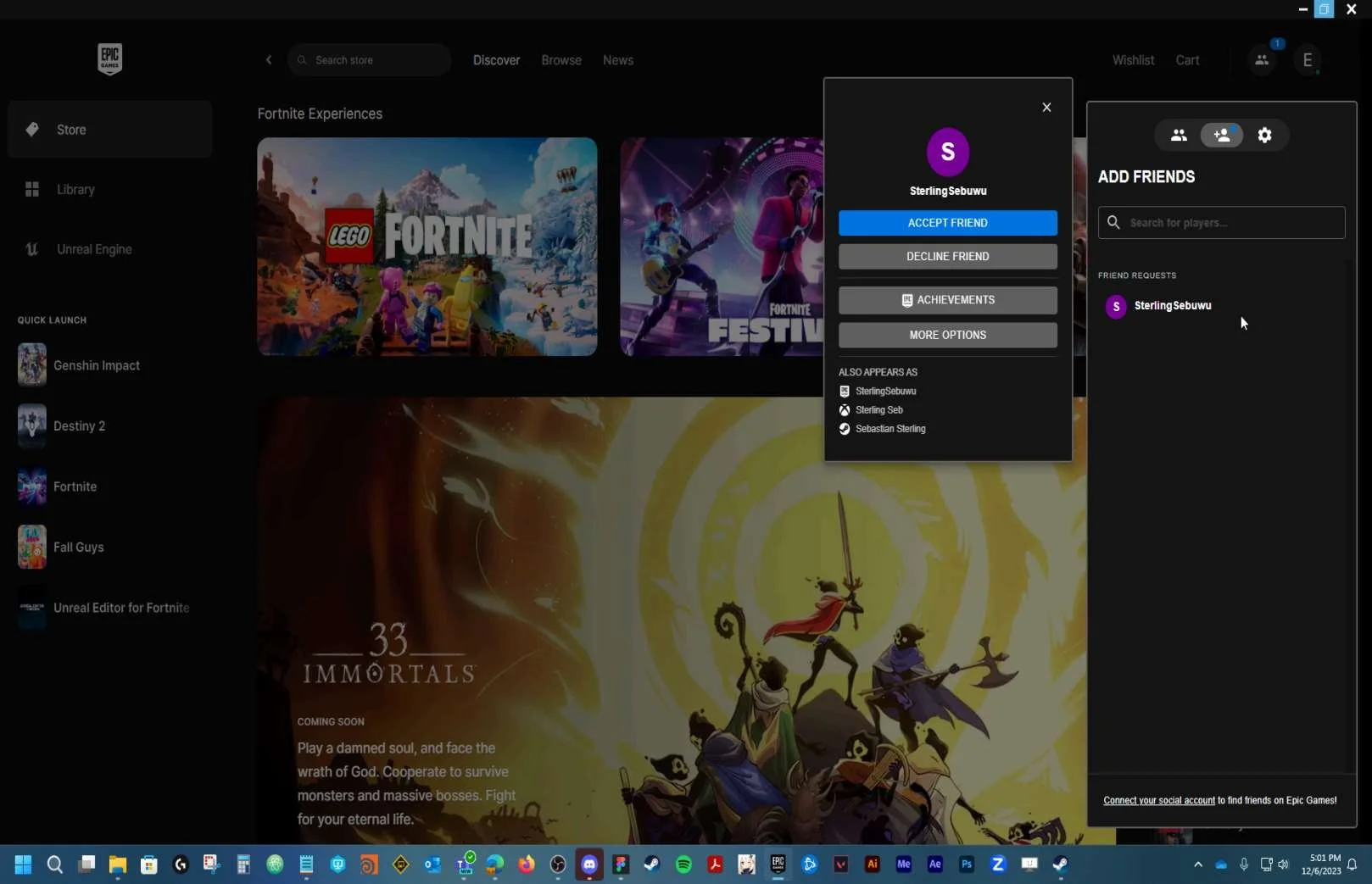Viewport: 1372px width, 884px height.
Task: Open Battle.net from taskbar
Action: (809, 865)
